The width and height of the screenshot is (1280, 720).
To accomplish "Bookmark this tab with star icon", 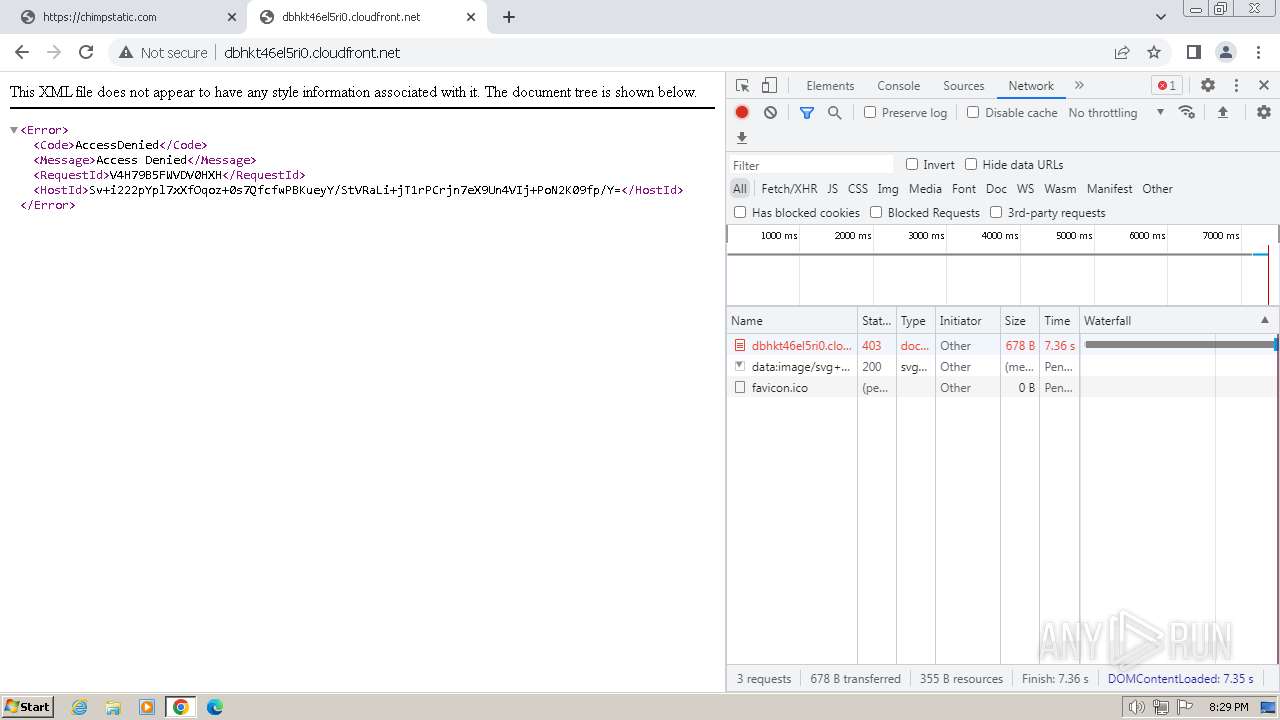I will 1154,52.
